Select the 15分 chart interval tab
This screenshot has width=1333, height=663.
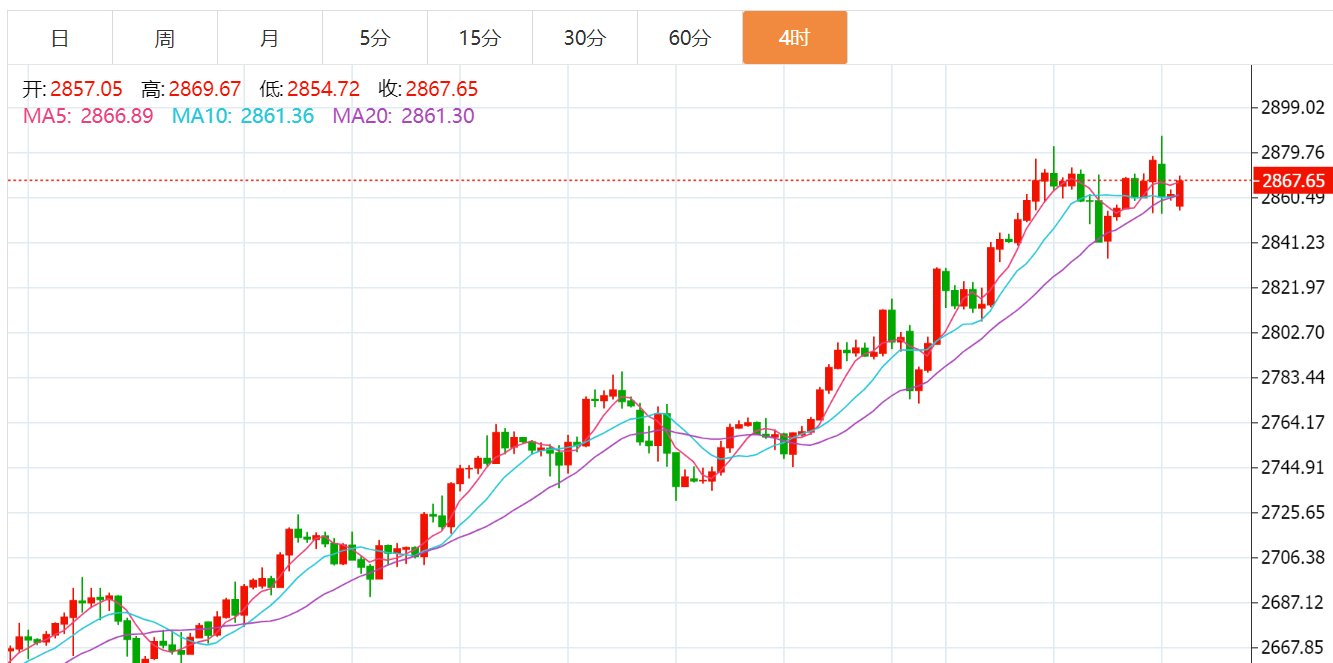[x=480, y=38]
